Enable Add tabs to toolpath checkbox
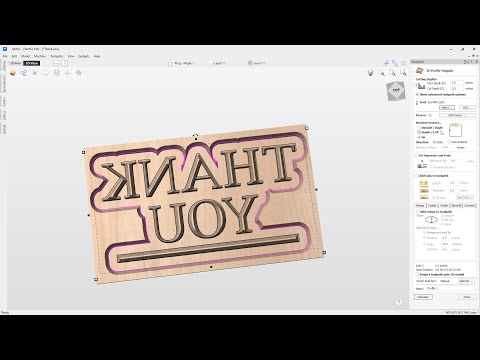Image resolution: width=480 pixels, height=360 pixels. 417,176
